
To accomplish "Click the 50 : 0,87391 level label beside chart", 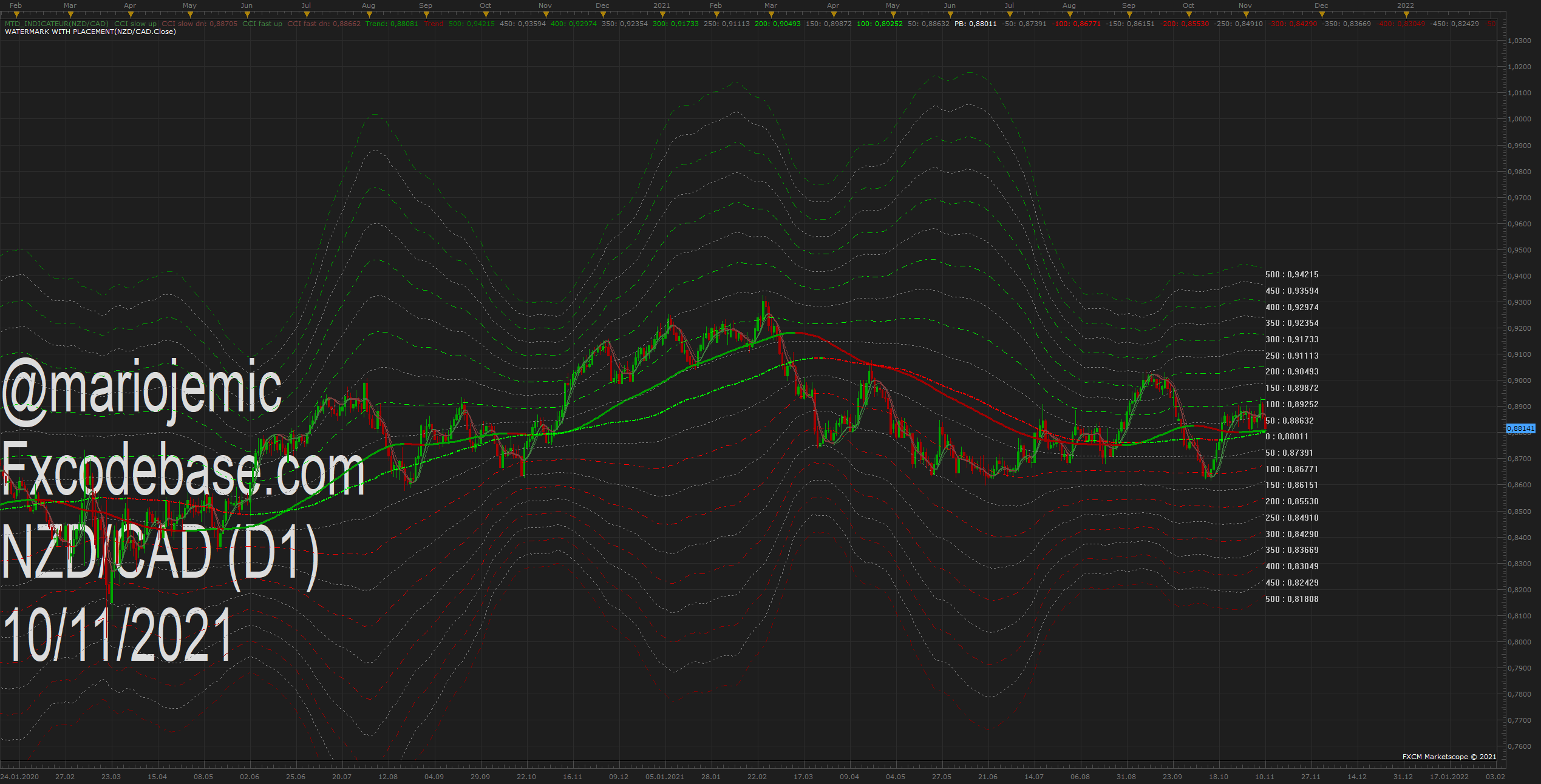I will click(1290, 453).
